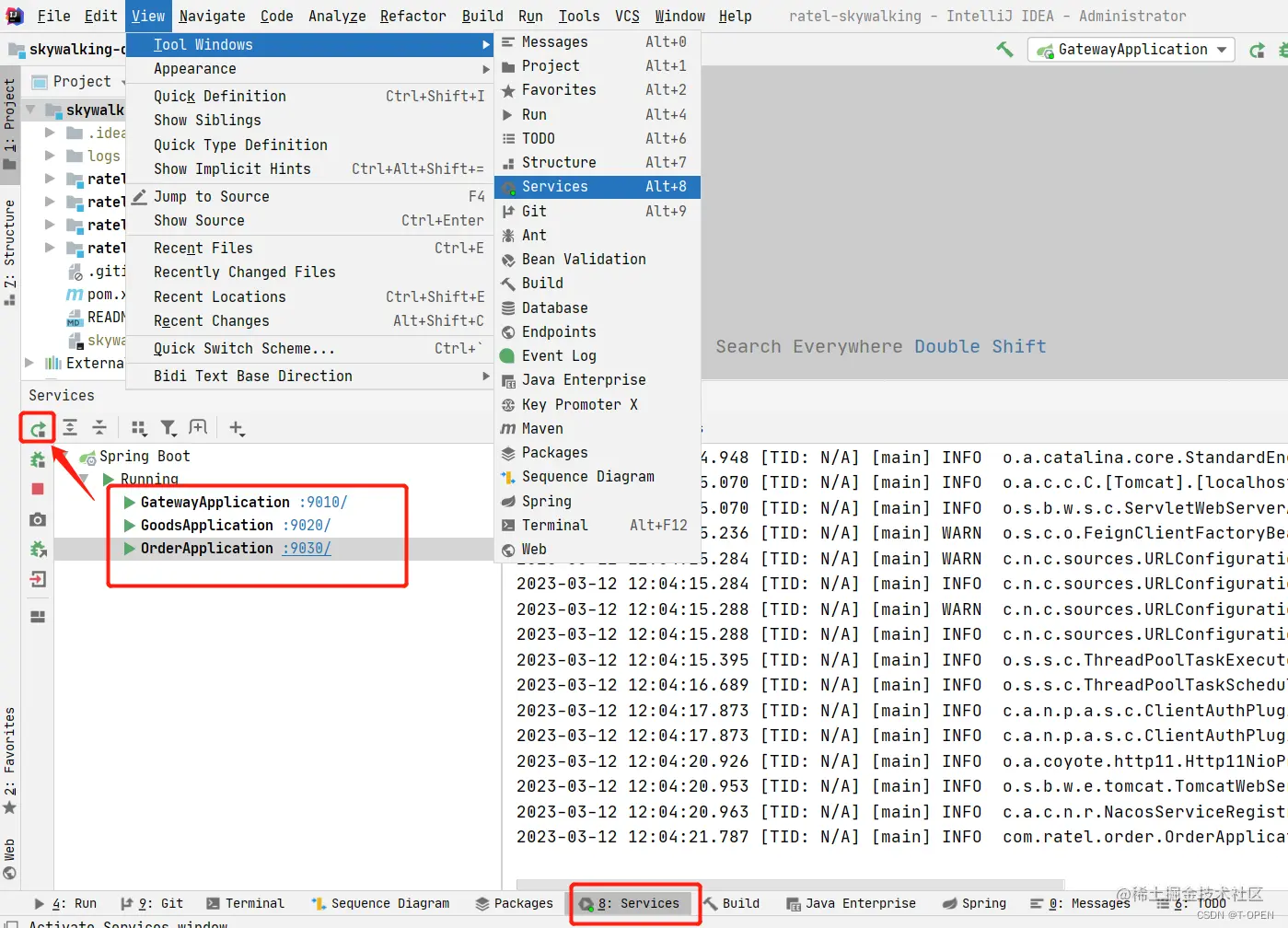Viewport: 1288px width, 928px height.
Task: Open the Packages bottom tab
Action: tap(514, 903)
